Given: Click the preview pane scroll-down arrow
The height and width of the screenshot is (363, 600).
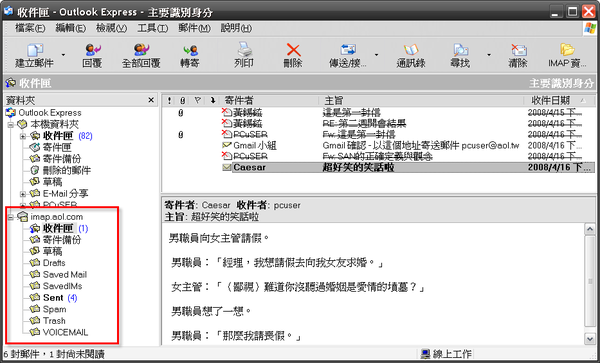Looking at the screenshot, I should click(x=590, y=338).
